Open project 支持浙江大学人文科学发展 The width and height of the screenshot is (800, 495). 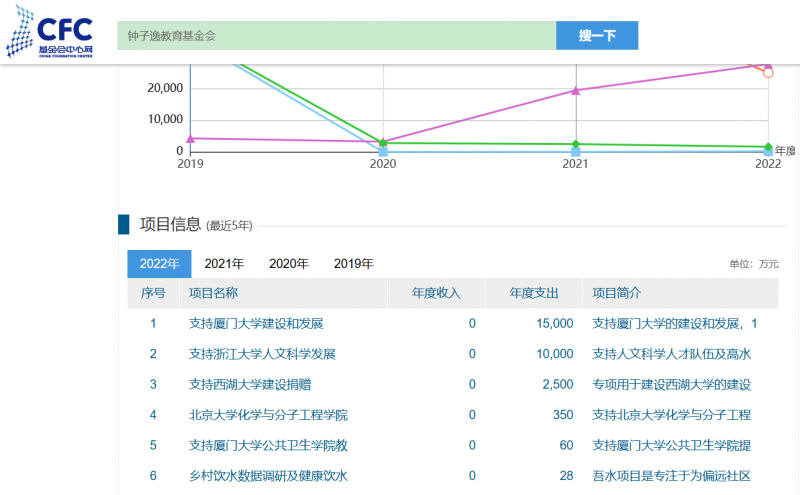[262, 354]
